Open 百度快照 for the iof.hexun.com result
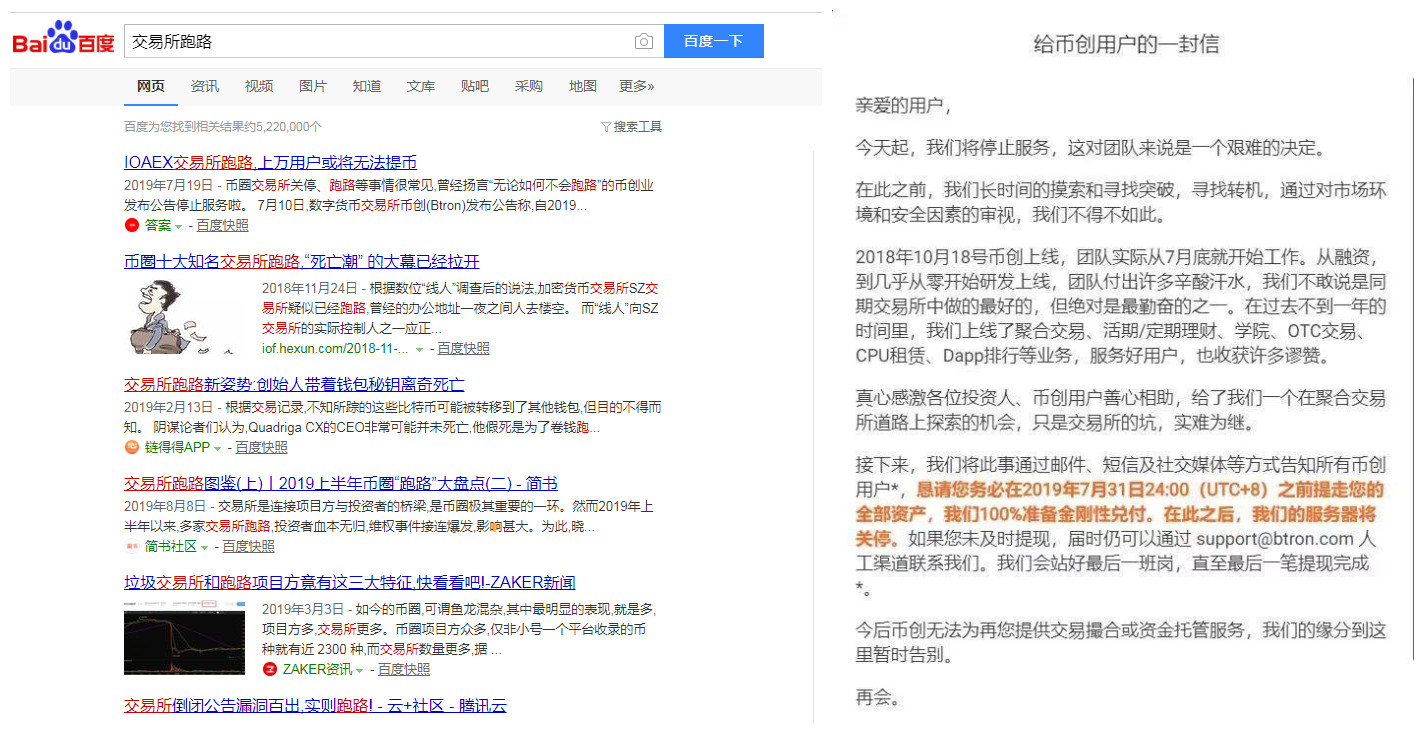 click(463, 349)
